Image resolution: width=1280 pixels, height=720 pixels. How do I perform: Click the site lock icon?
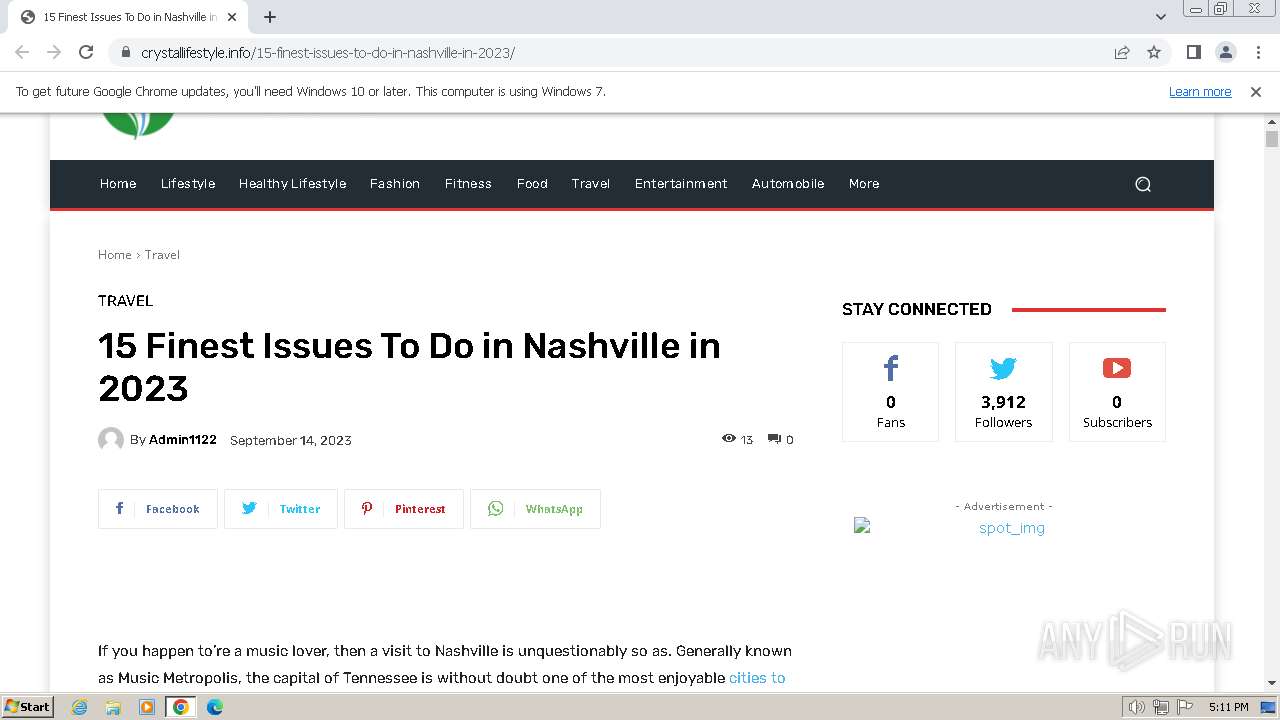tap(125, 52)
